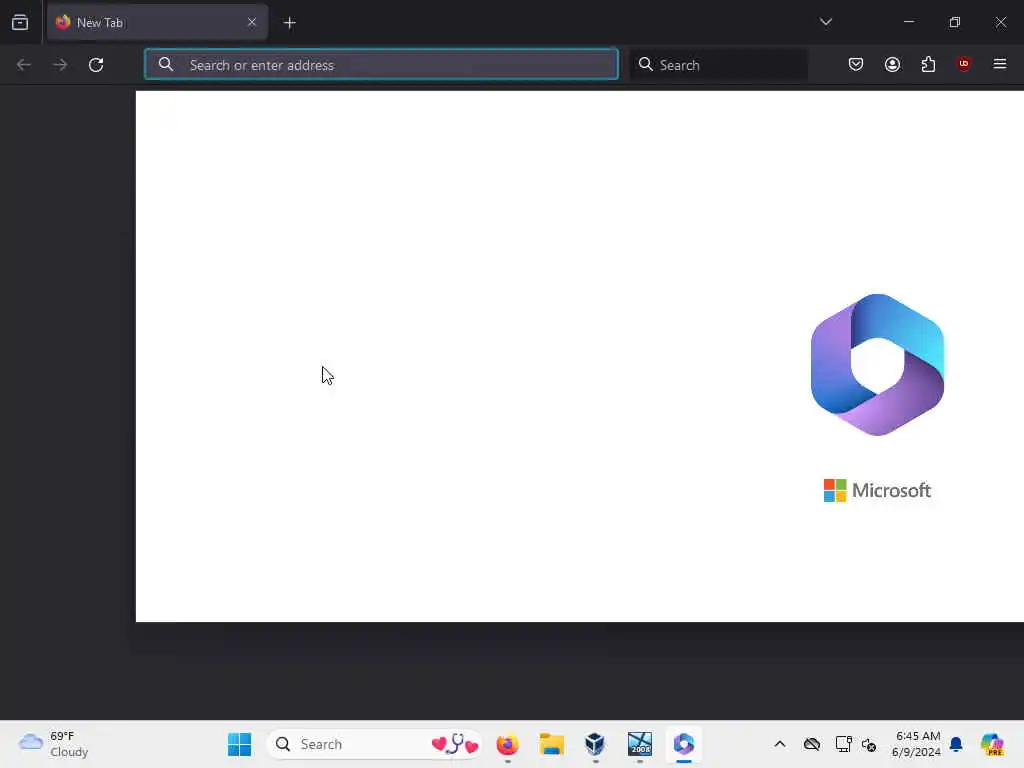
Task: Open clock and calendar at 6:45 AM
Action: (x=917, y=744)
